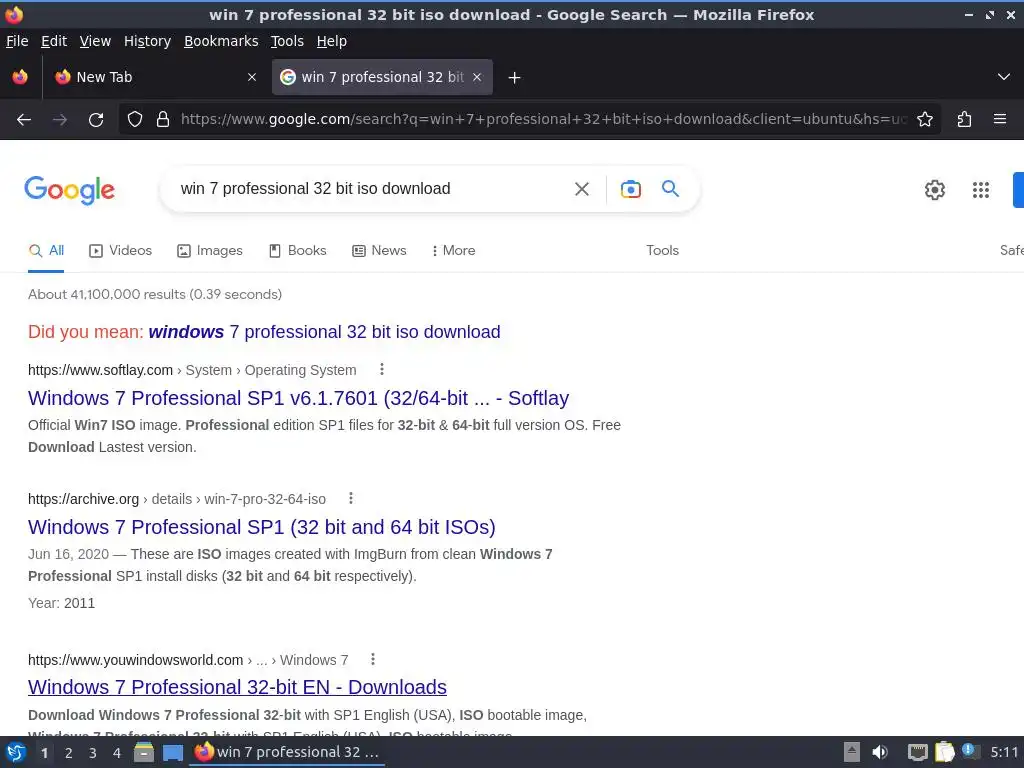Image resolution: width=1024 pixels, height=768 pixels.
Task: Switch to workspace 4 in taskbar
Action: pyautogui.click(x=117, y=753)
